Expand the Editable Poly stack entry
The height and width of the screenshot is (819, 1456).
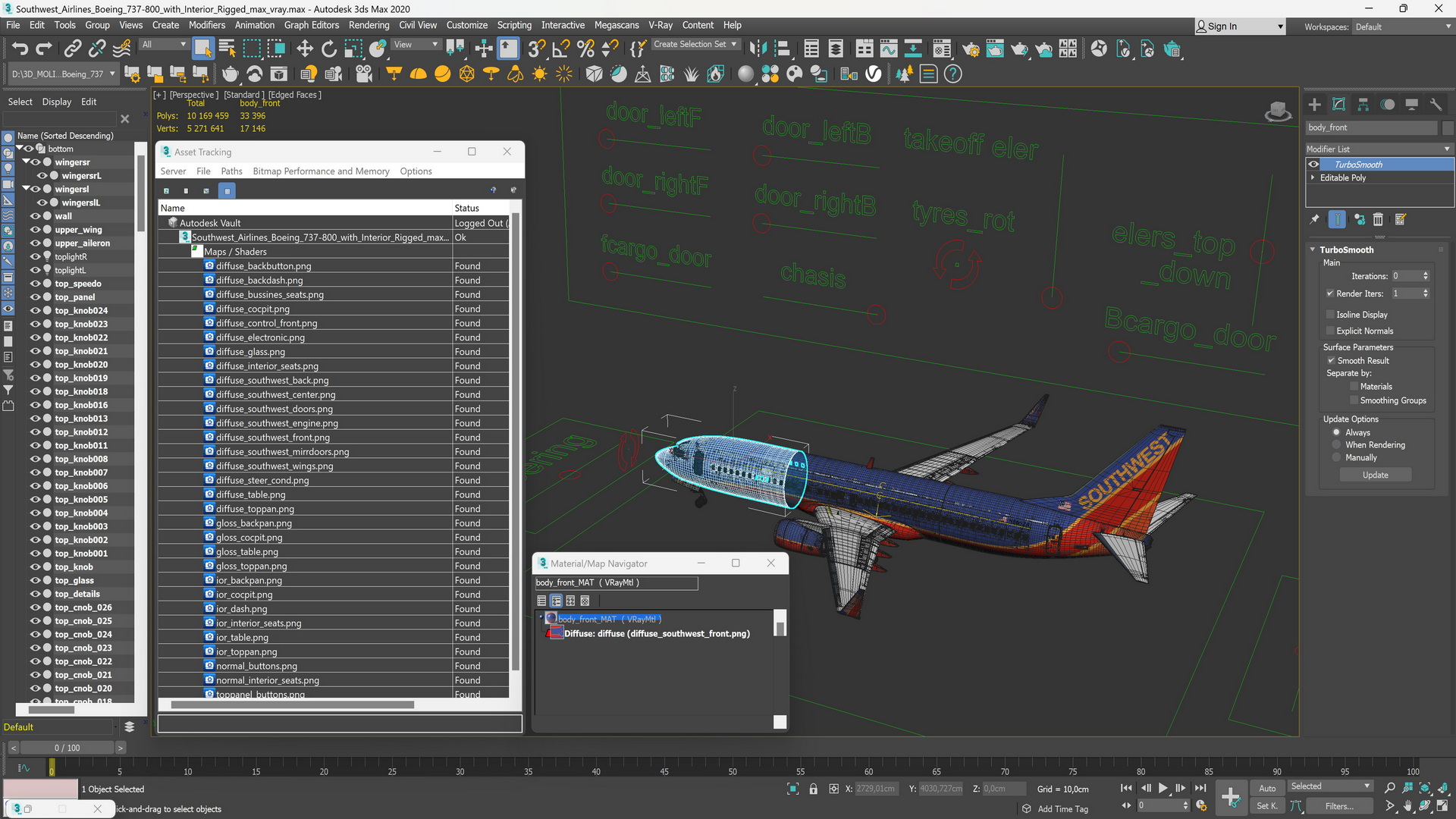1313,177
